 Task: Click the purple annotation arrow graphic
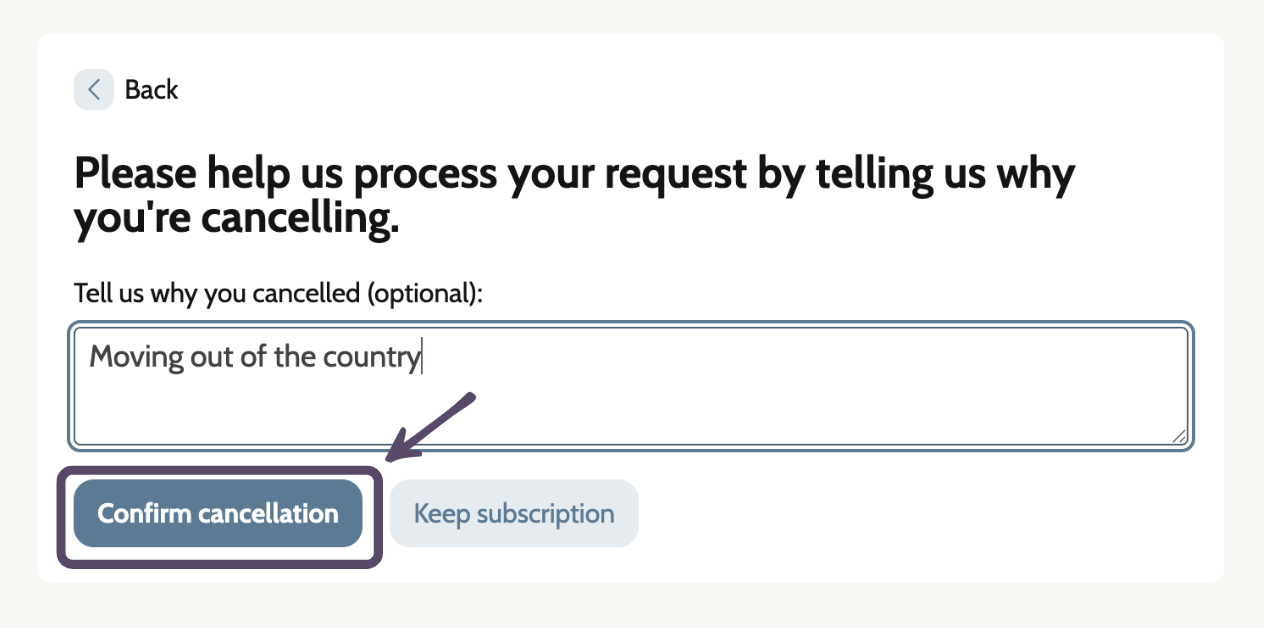coord(430,427)
